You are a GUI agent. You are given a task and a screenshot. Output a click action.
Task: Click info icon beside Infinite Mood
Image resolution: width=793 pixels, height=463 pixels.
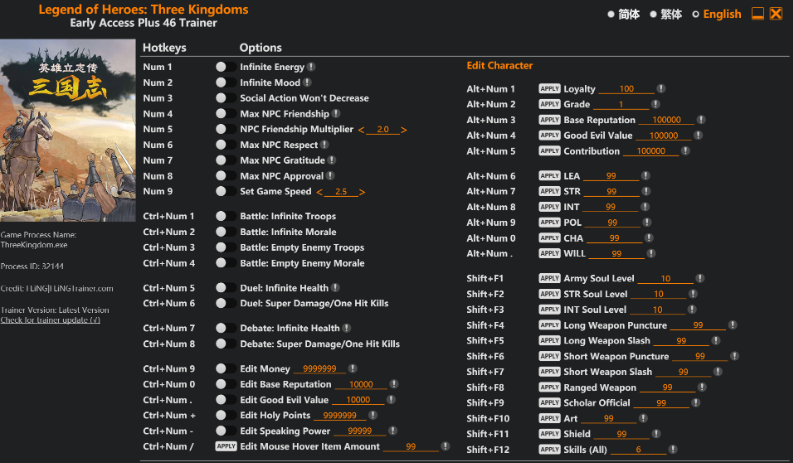(x=307, y=82)
